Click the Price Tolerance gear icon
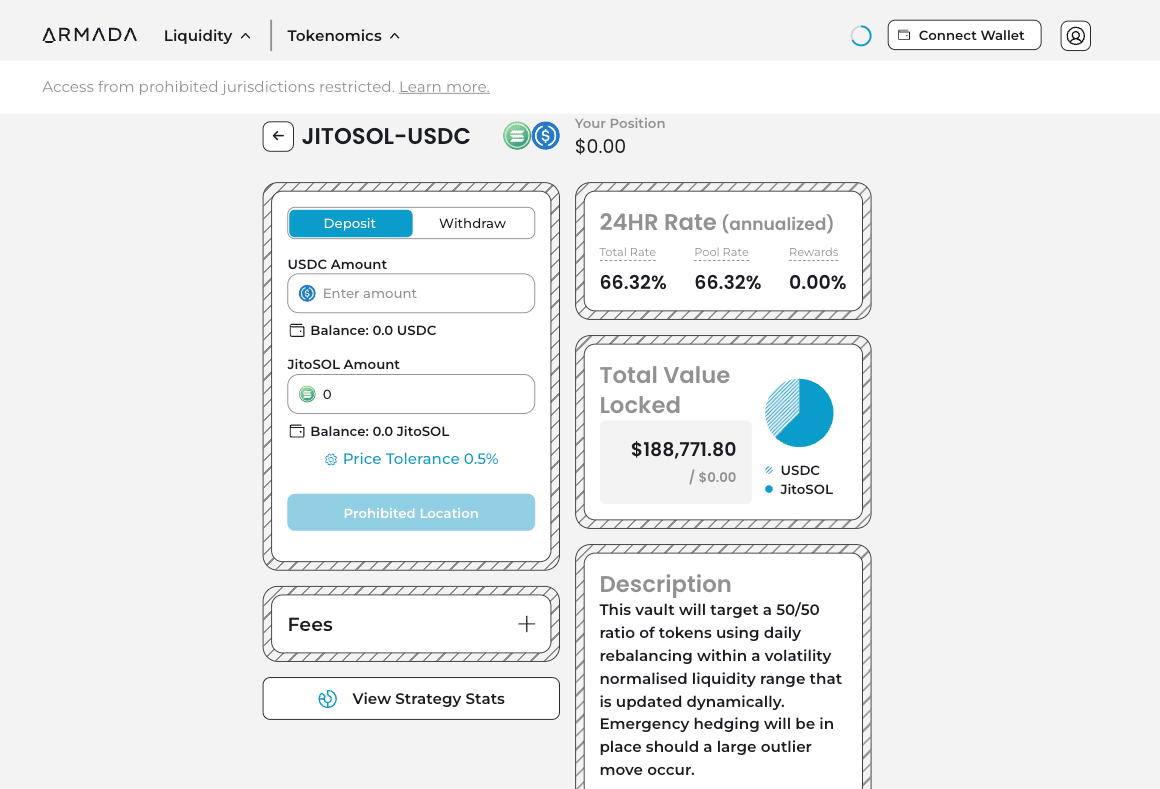 [331, 460]
